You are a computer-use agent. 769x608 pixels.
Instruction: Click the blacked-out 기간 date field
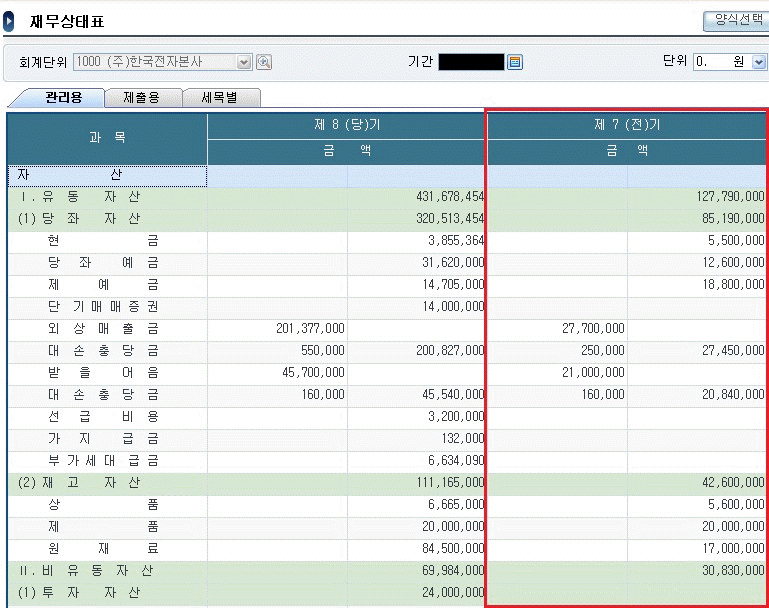point(471,62)
